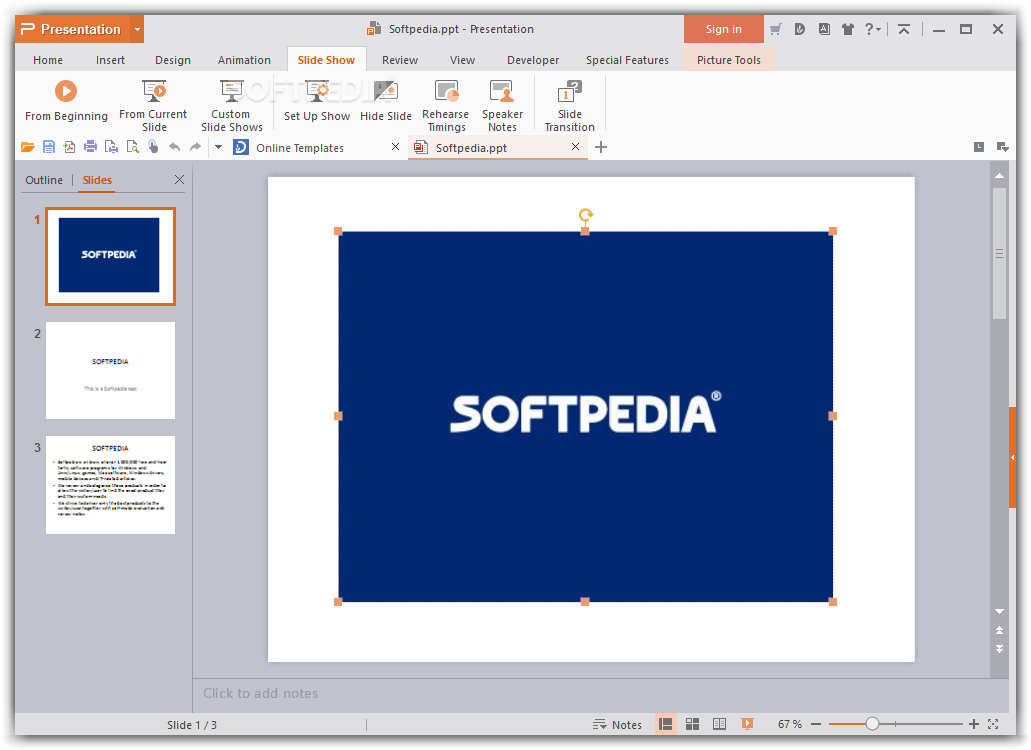Screen dimensions: 1031x750
Task: Open Custom Slide Shows
Action: (231, 105)
